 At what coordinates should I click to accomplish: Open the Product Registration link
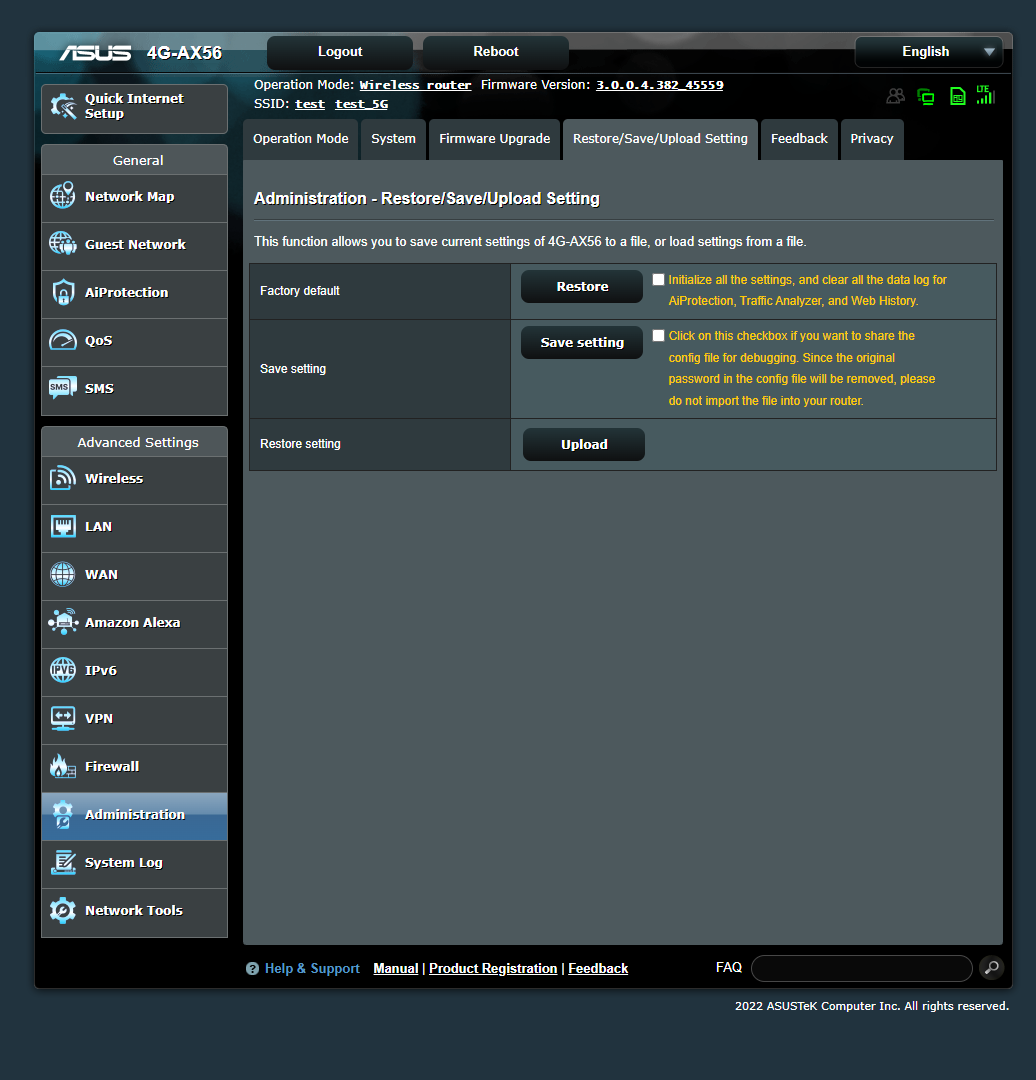click(493, 968)
